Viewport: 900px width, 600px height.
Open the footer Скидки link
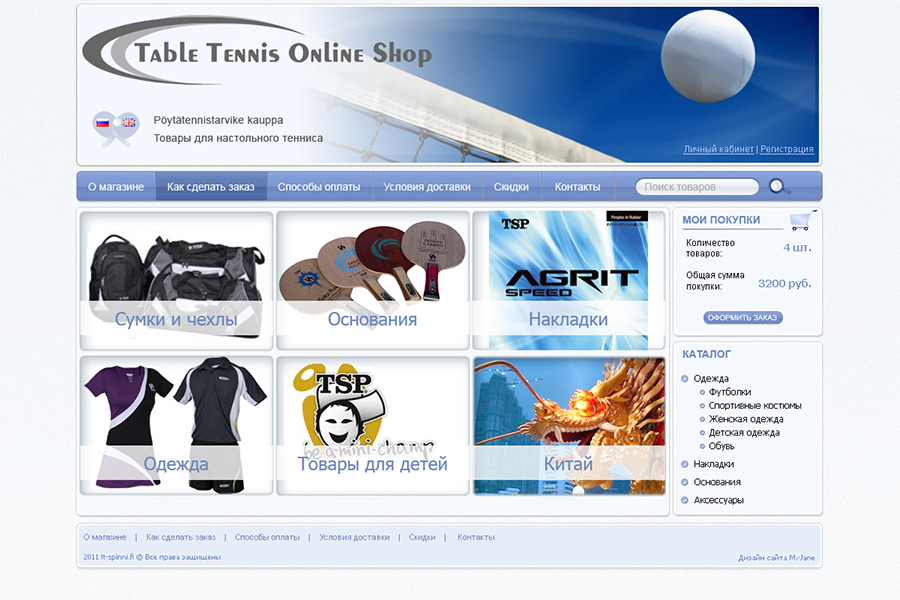coord(422,537)
